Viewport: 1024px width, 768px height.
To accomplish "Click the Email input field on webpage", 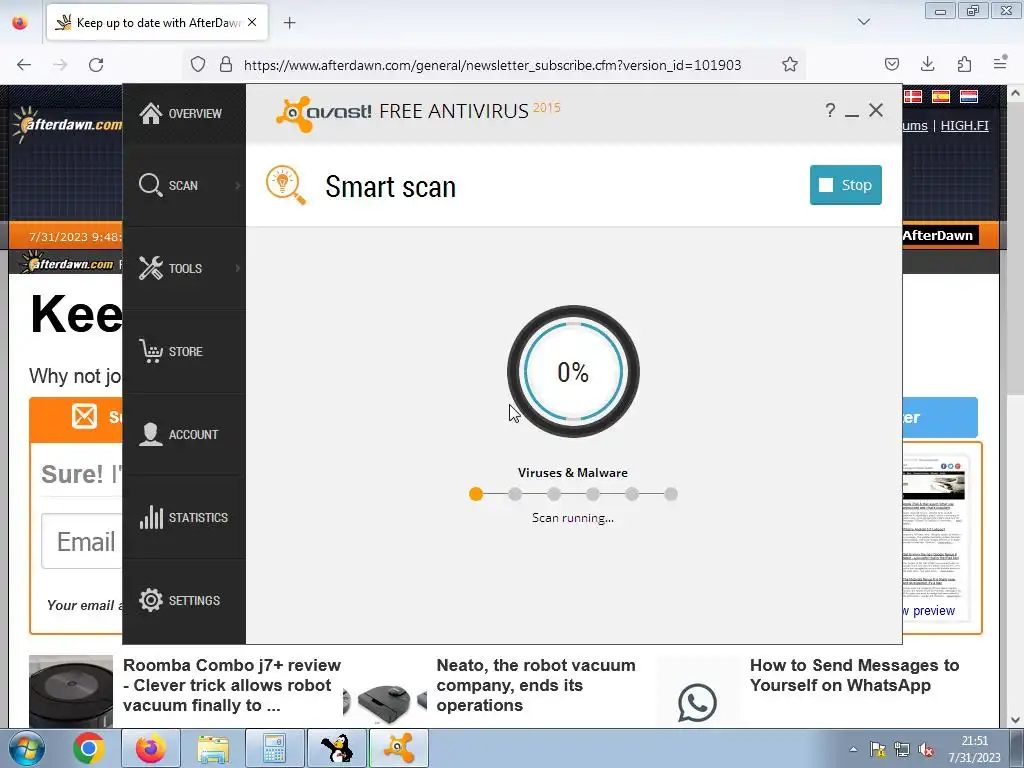I will click(x=82, y=541).
